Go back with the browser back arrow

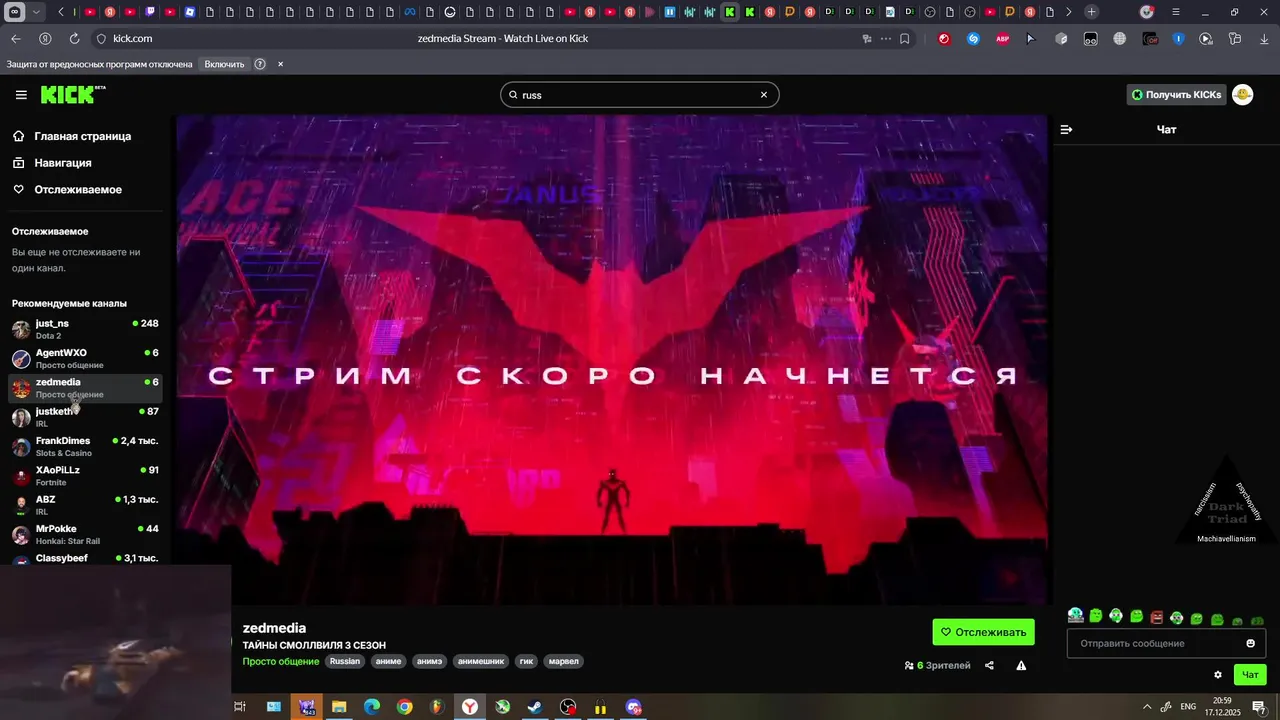[15, 39]
